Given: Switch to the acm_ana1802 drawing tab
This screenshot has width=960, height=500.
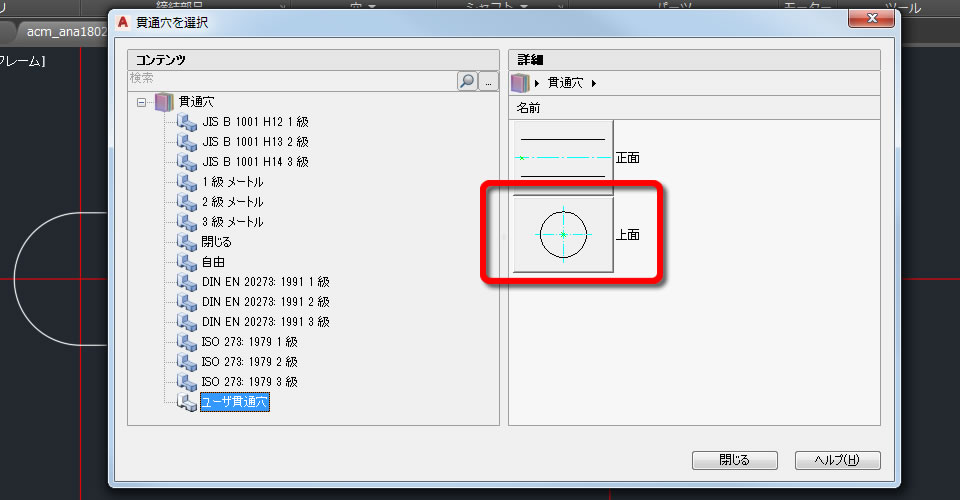Looking at the screenshot, I should click(66, 32).
